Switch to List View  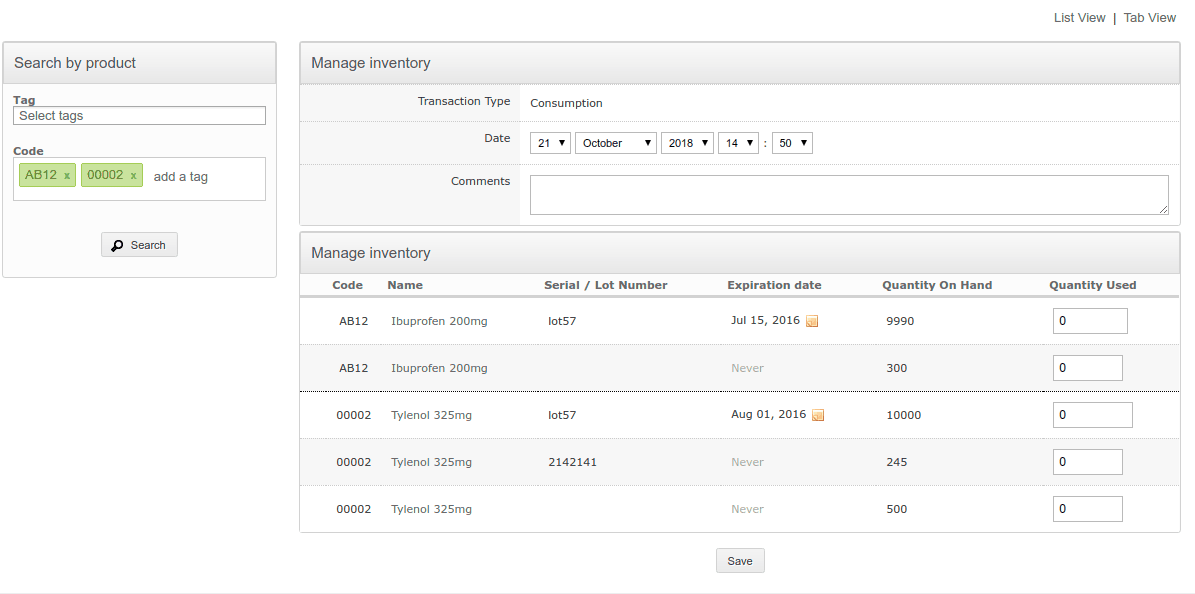pos(1079,18)
